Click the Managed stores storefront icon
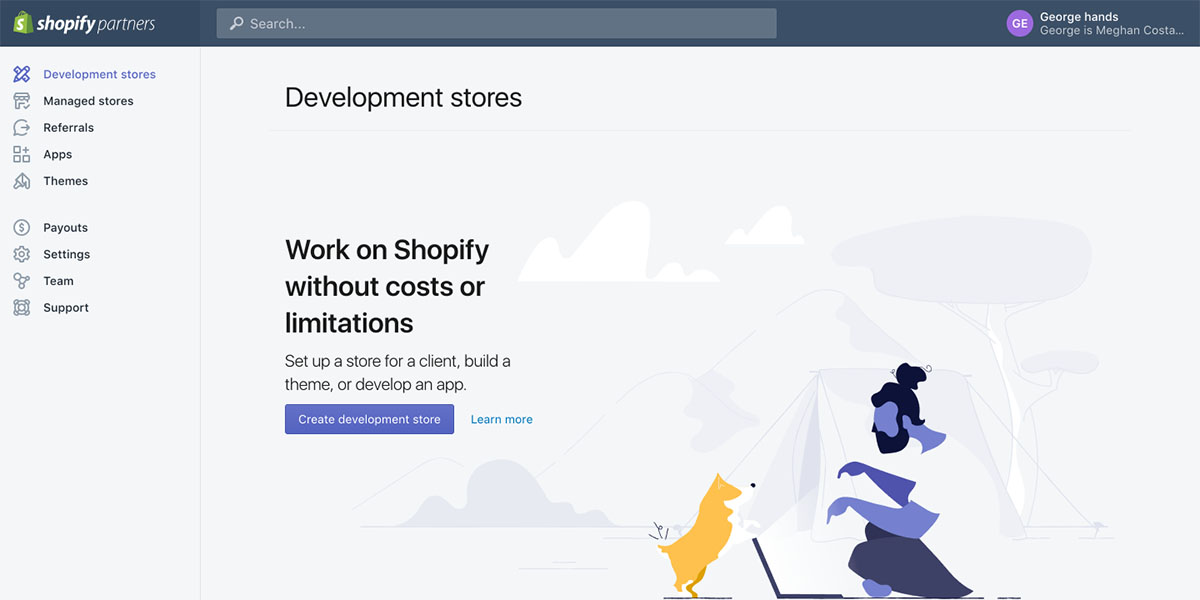The image size is (1200, 600). (22, 101)
